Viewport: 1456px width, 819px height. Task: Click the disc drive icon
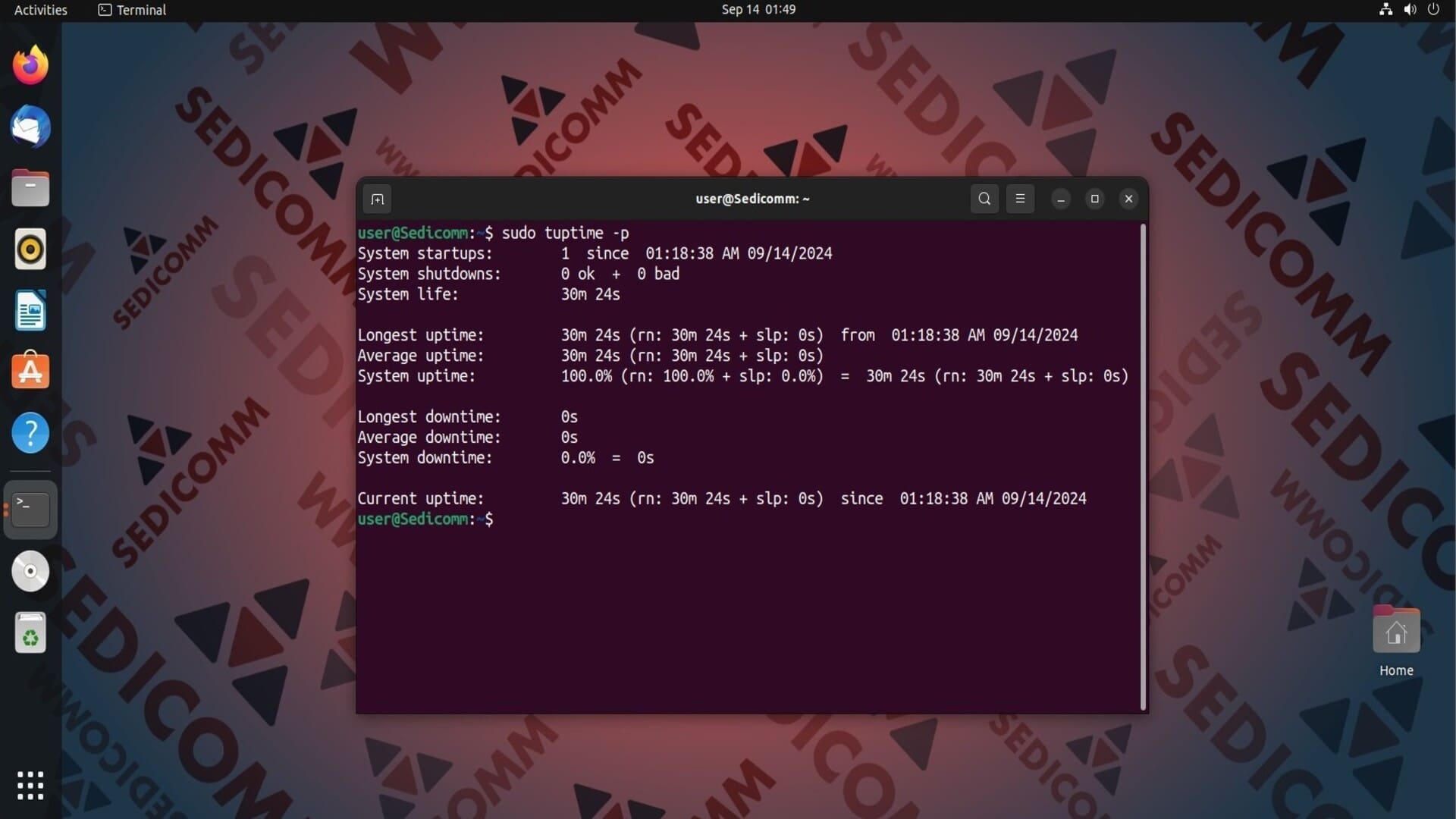click(x=30, y=571)
